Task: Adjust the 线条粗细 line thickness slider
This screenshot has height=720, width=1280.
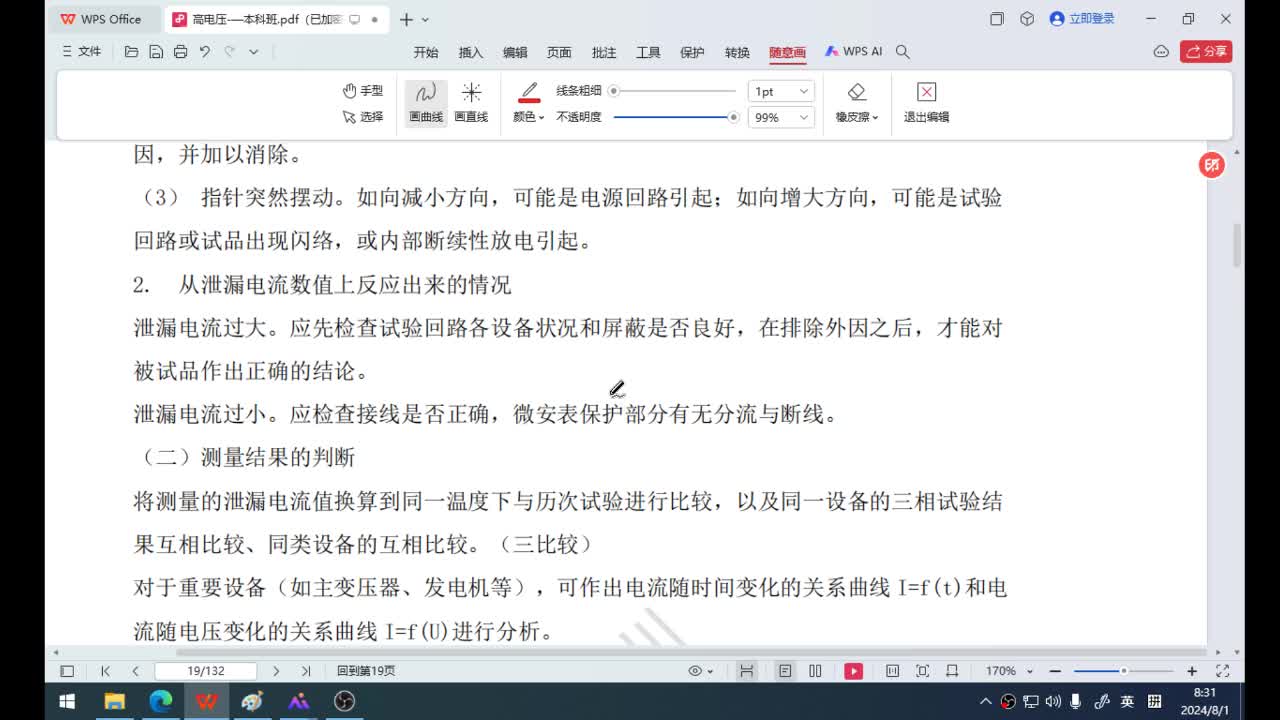Action: [674, 91]
